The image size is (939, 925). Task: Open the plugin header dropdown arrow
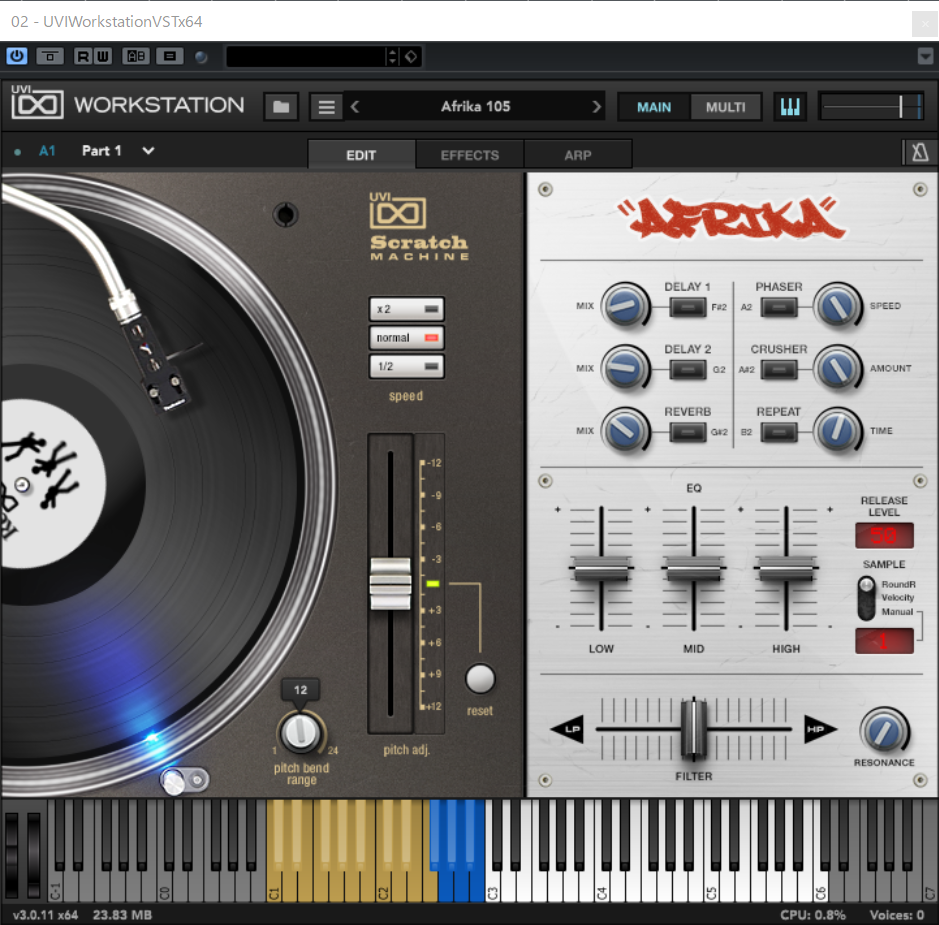pyautogui.click(x=925, y=56)
